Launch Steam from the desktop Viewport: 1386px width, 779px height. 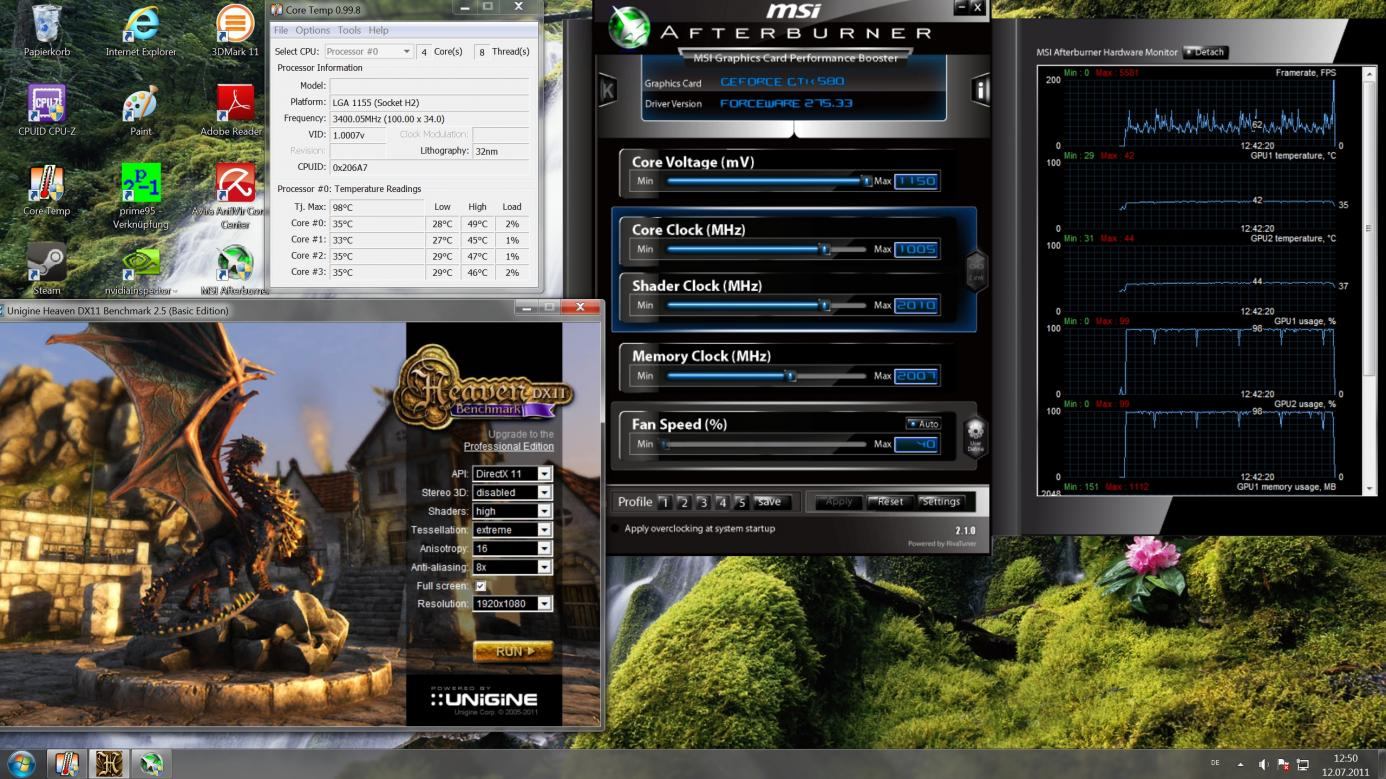tap(47, 270)
